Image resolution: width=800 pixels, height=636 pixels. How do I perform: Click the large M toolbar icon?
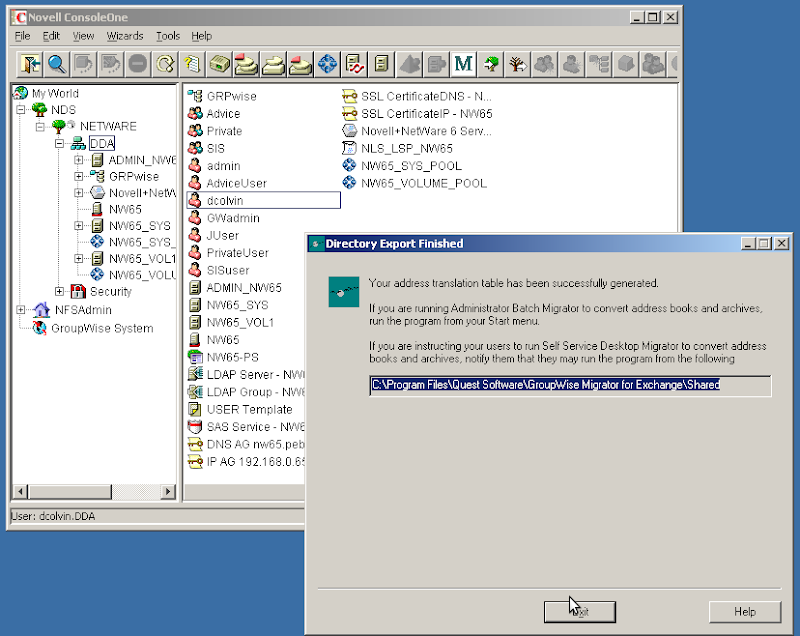click(463, 64)
